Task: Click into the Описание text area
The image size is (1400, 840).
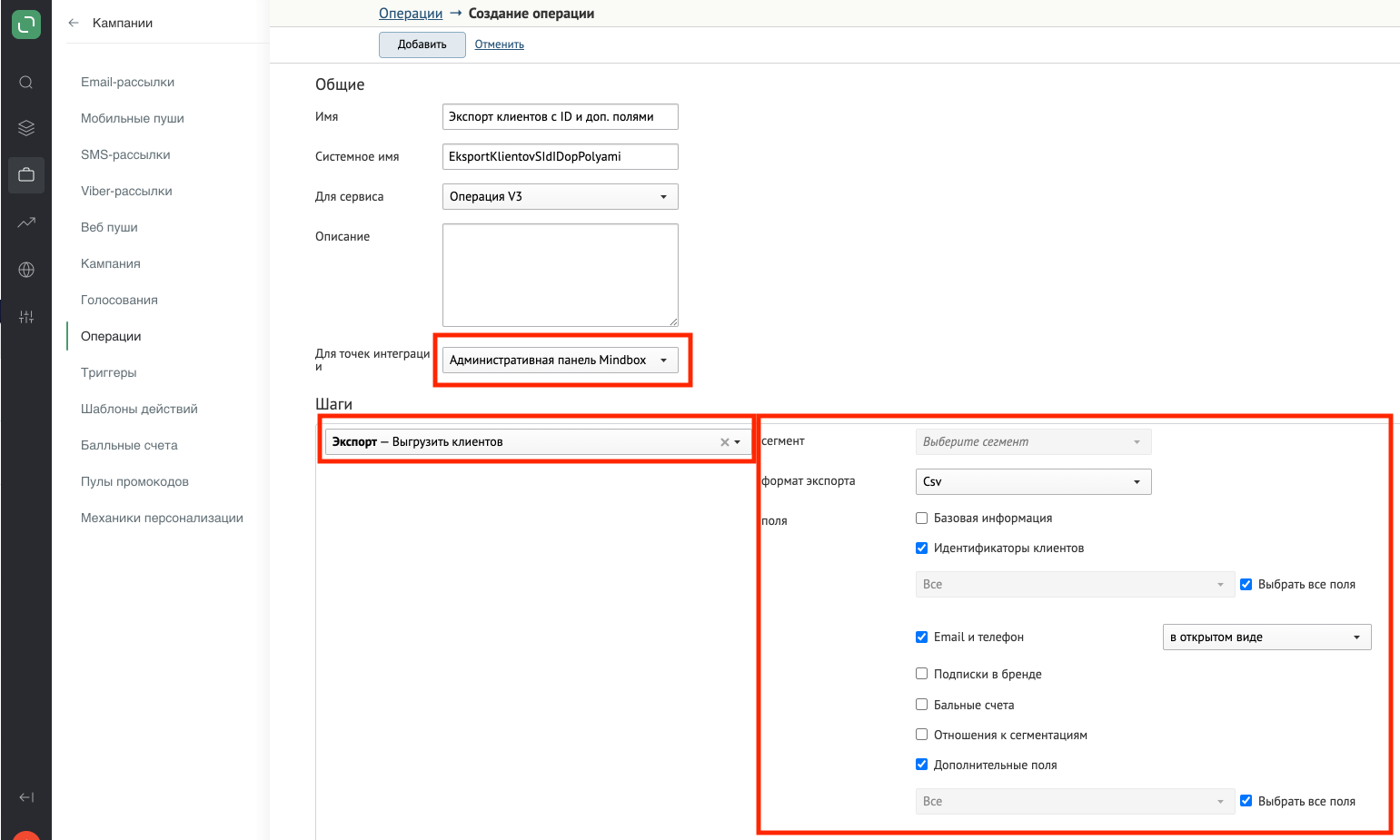Action: pyautogui.click(x=560, y=275)
